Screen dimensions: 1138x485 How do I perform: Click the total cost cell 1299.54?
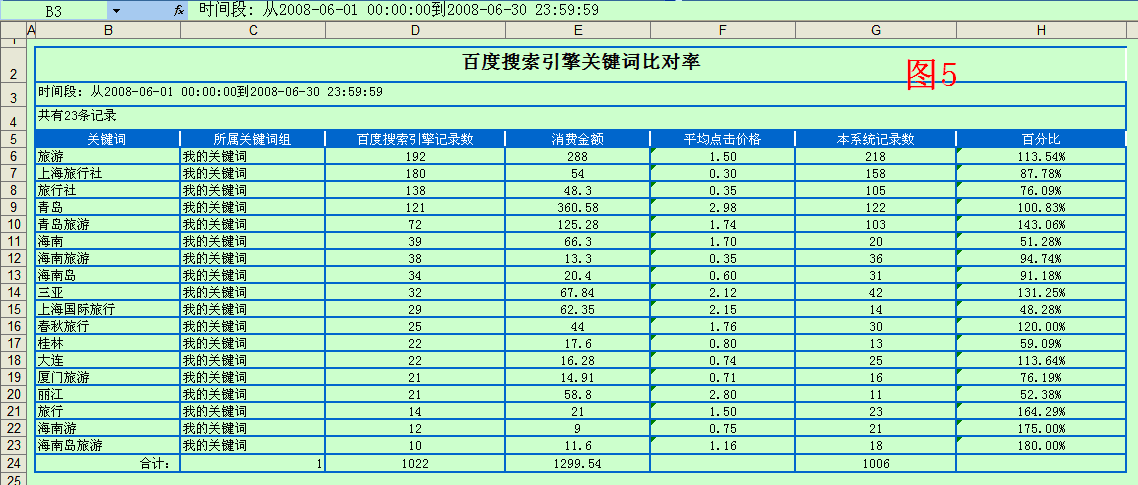(x=577, y=464)
